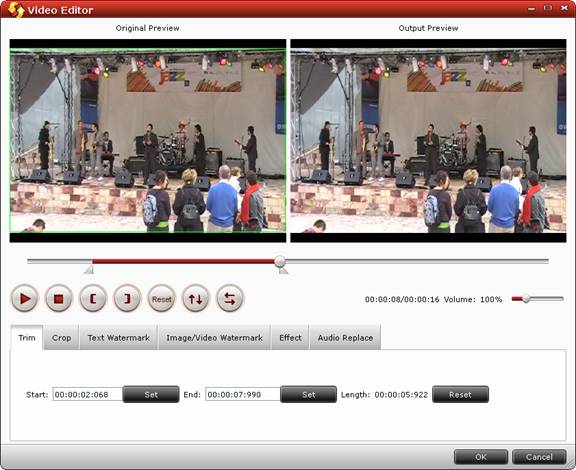Select the start trim triangle marker

[89, 270]
